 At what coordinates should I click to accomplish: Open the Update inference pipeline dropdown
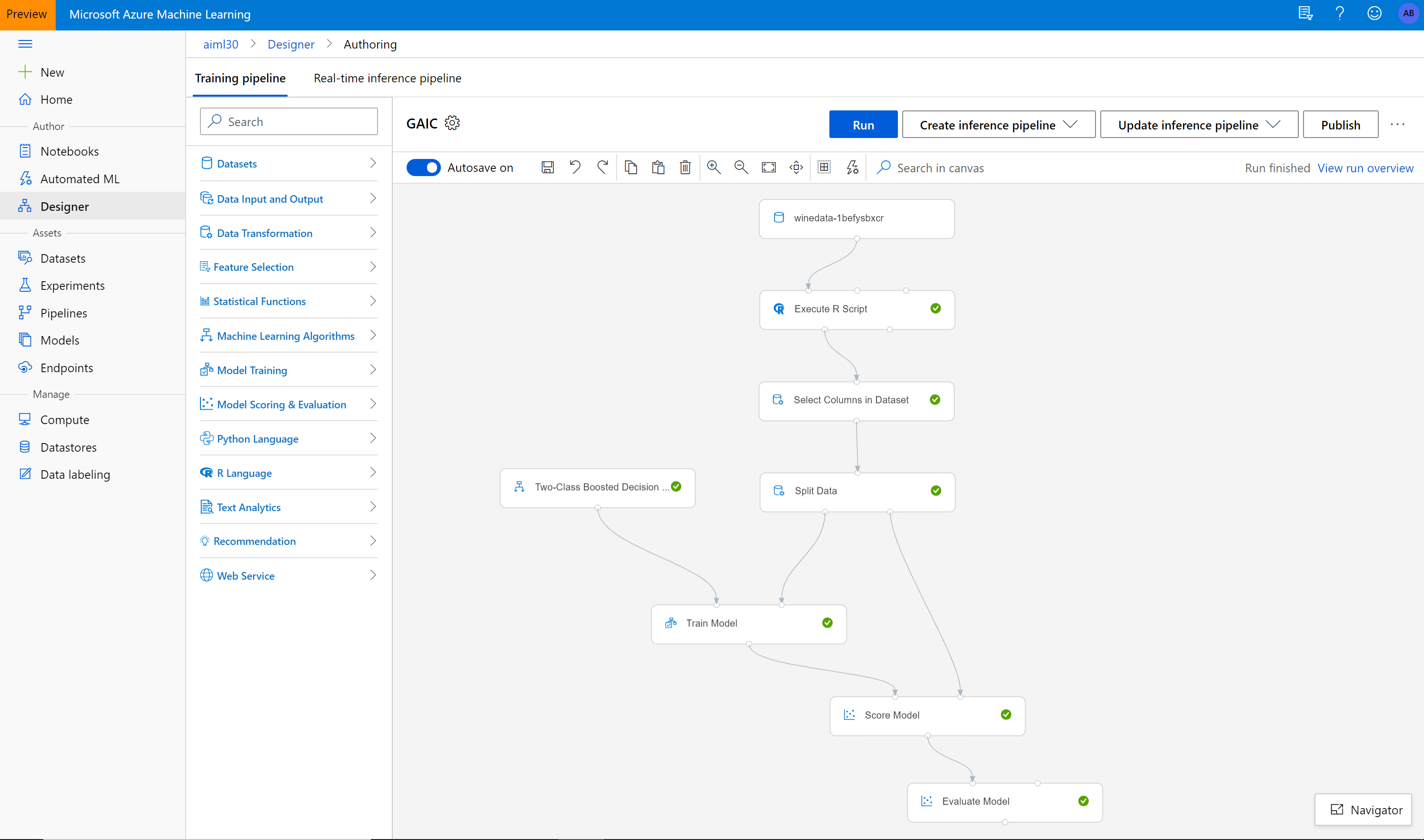coord(1274,124)
